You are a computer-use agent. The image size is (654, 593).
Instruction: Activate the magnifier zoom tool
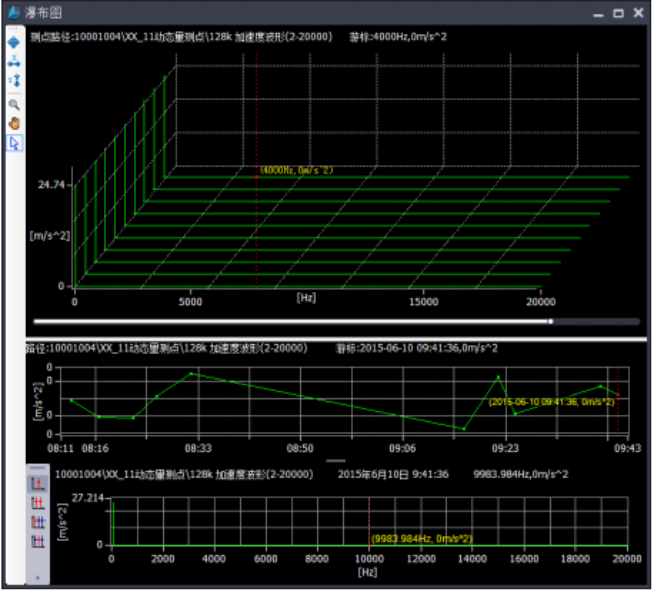tap(14, 104)
